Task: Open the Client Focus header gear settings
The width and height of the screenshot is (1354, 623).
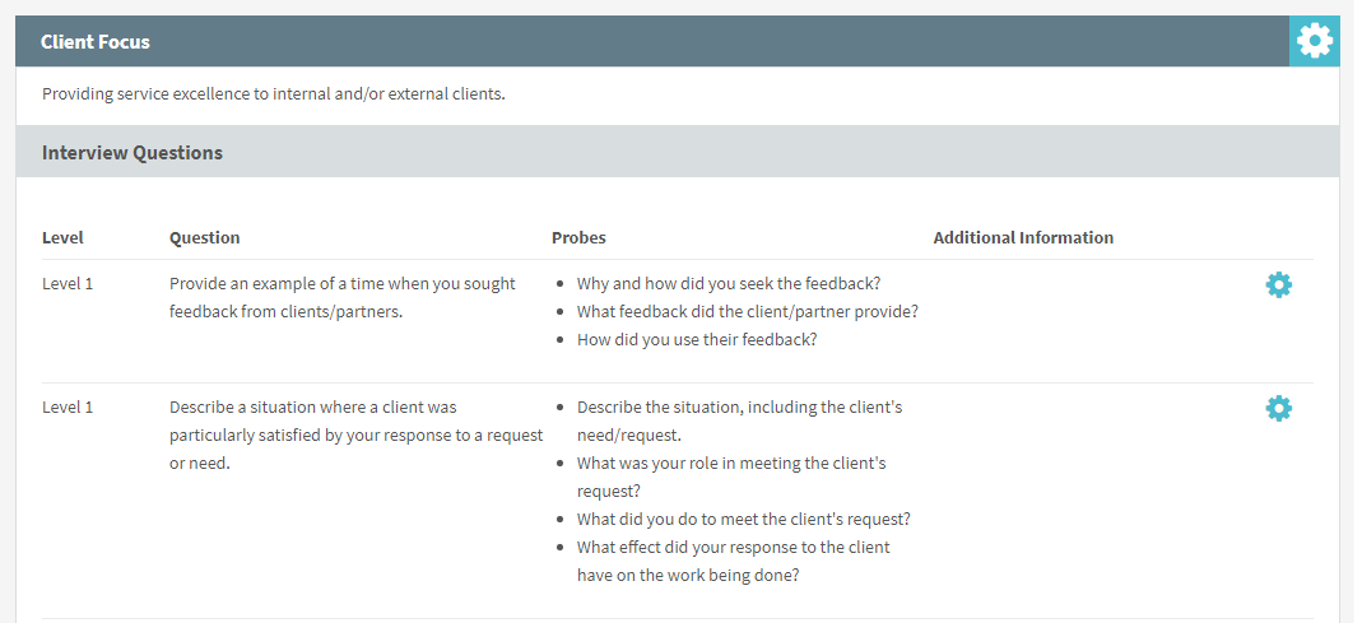Action: point(1314,41)
